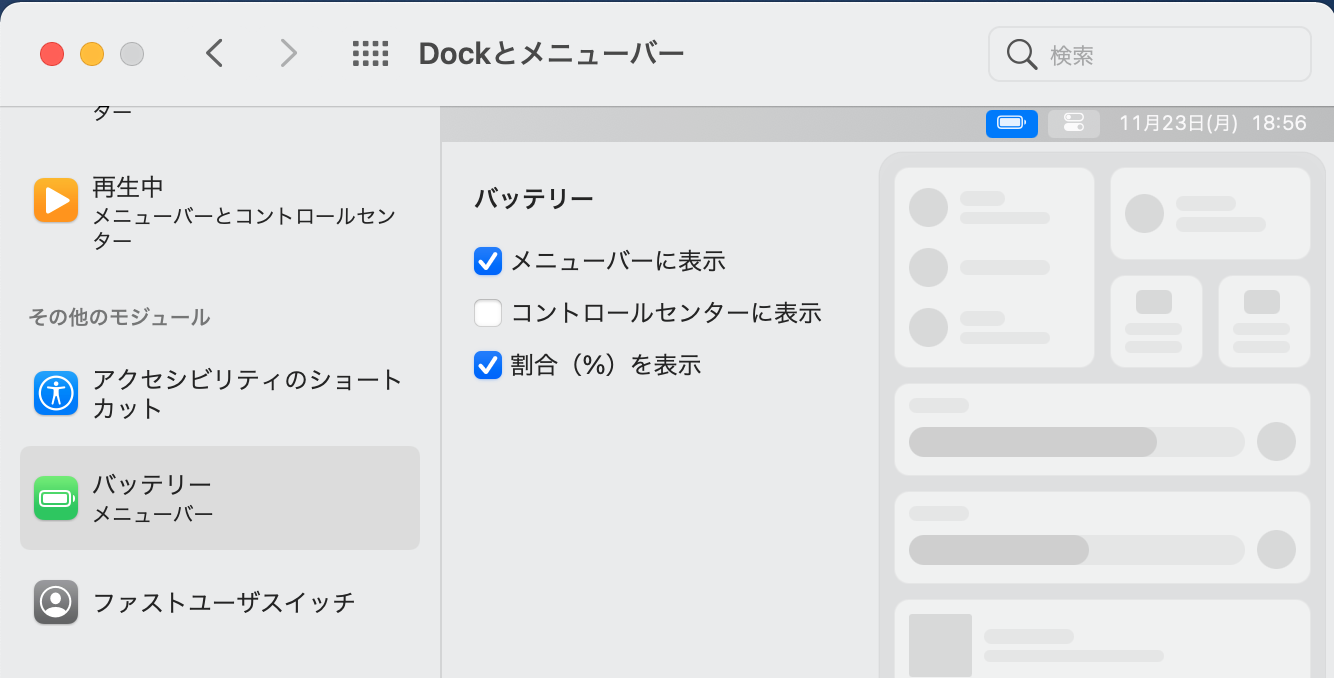Image resolution: width=1334 pixels, height=678 pixels.
Task: Click the green battery sidebar icon
Action: click(56, 498)
